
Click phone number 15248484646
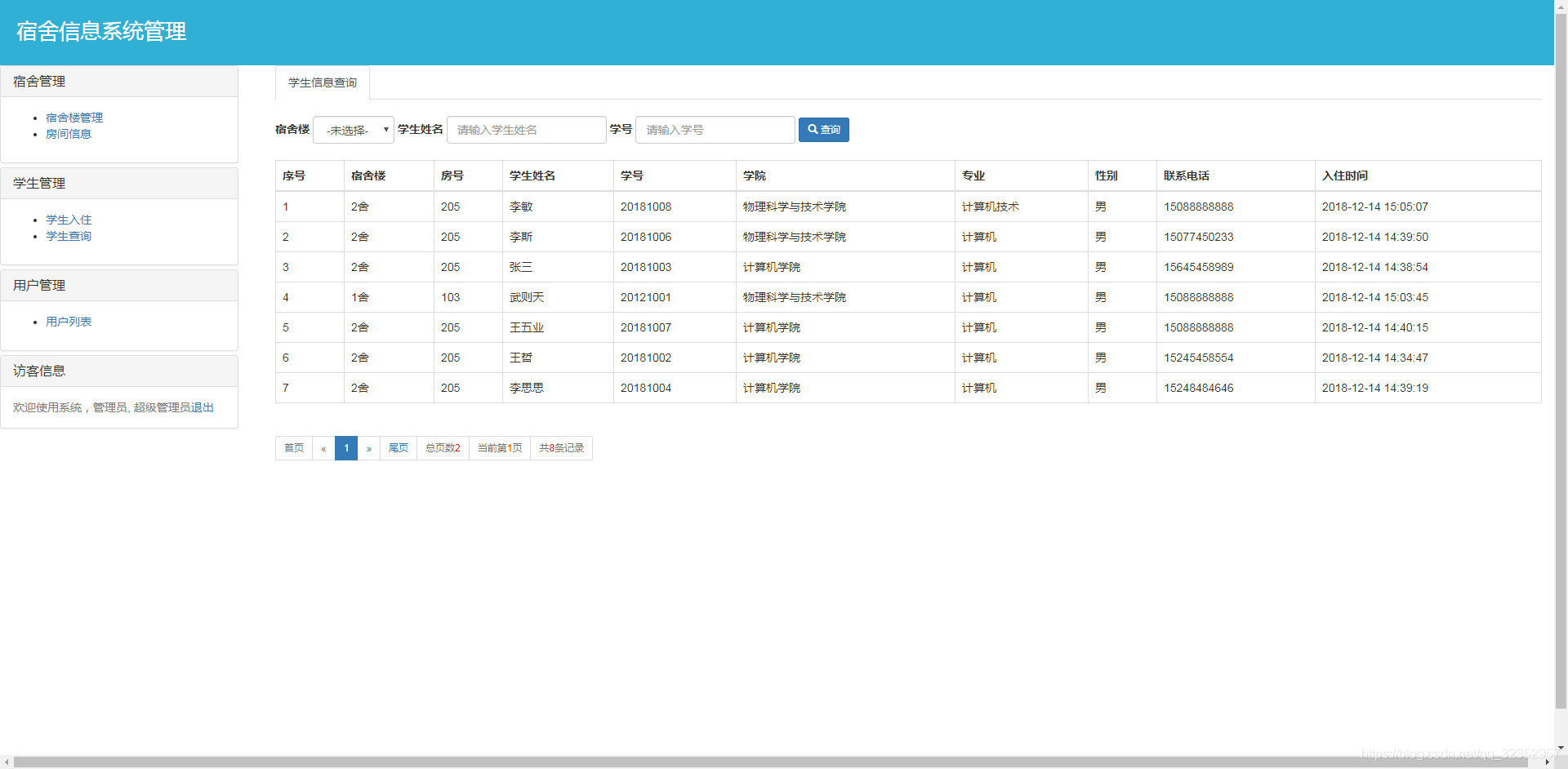[1199, 388]
